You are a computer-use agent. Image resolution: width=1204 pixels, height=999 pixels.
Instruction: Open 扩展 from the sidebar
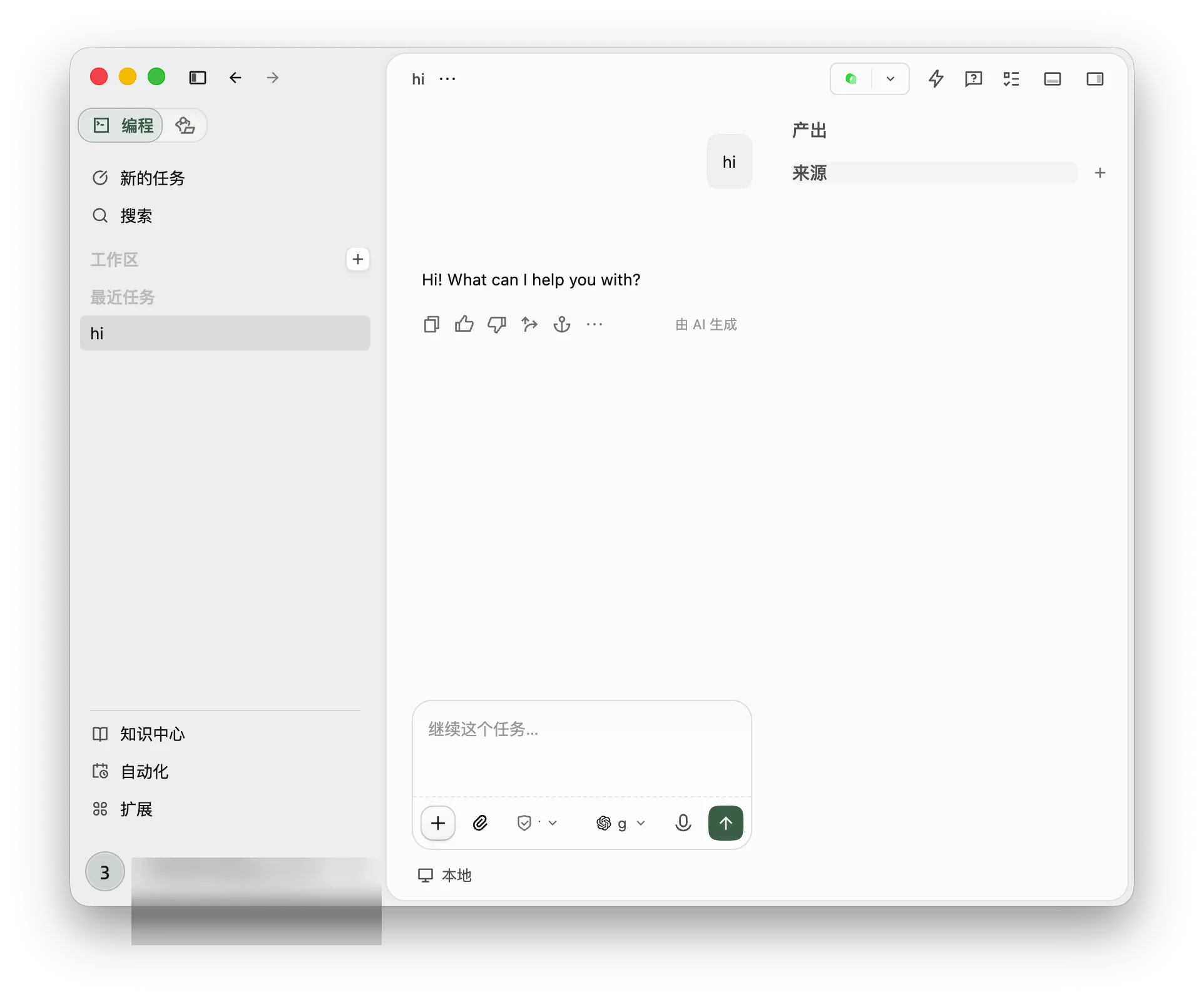pos(122,809)
